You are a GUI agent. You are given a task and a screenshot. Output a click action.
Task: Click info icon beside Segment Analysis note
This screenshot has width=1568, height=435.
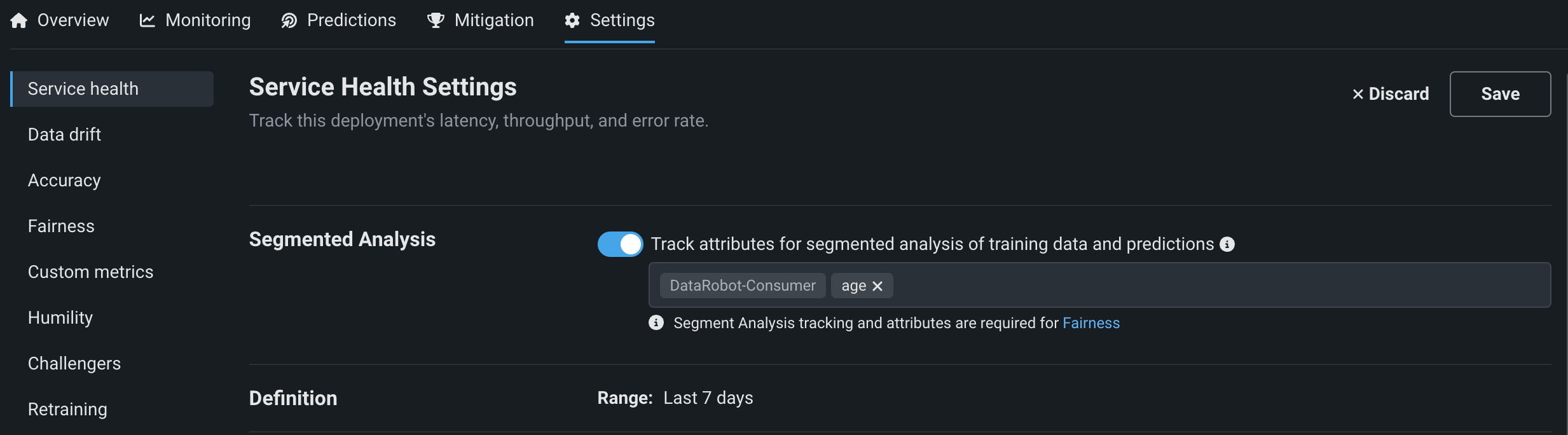pyautogui.click(x=656, y=323)
